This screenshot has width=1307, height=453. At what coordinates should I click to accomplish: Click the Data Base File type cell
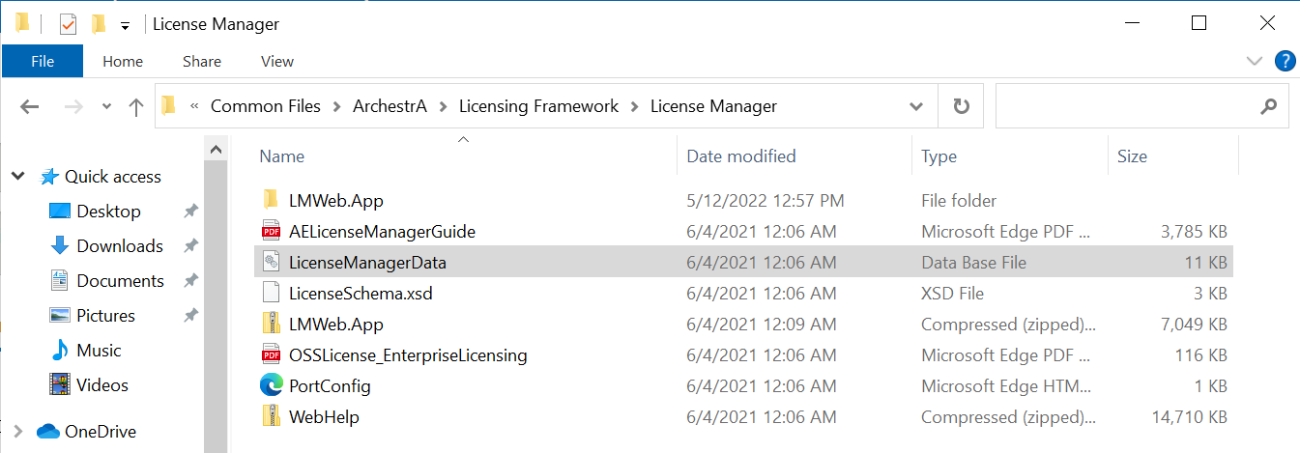point(974,263)
